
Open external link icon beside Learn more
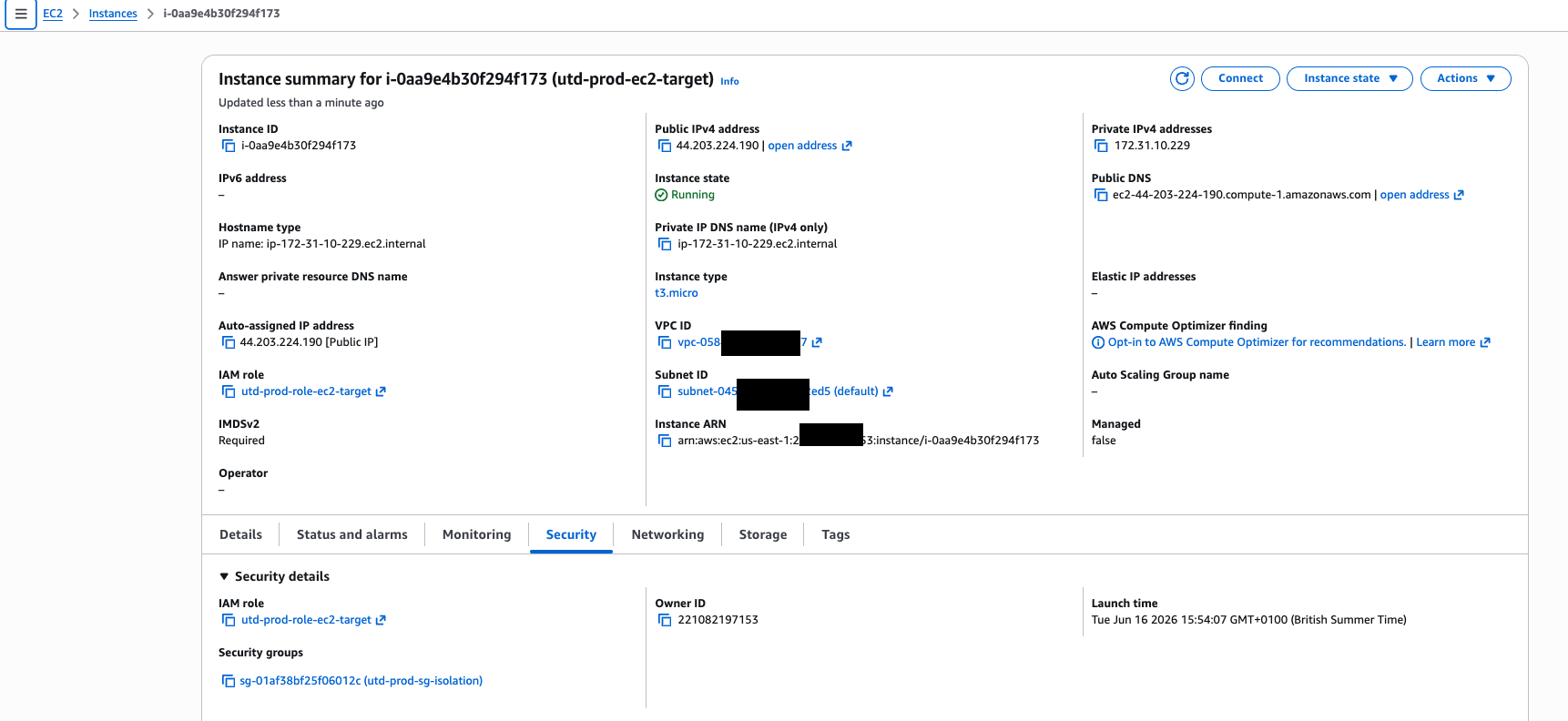click(1485, 342)
